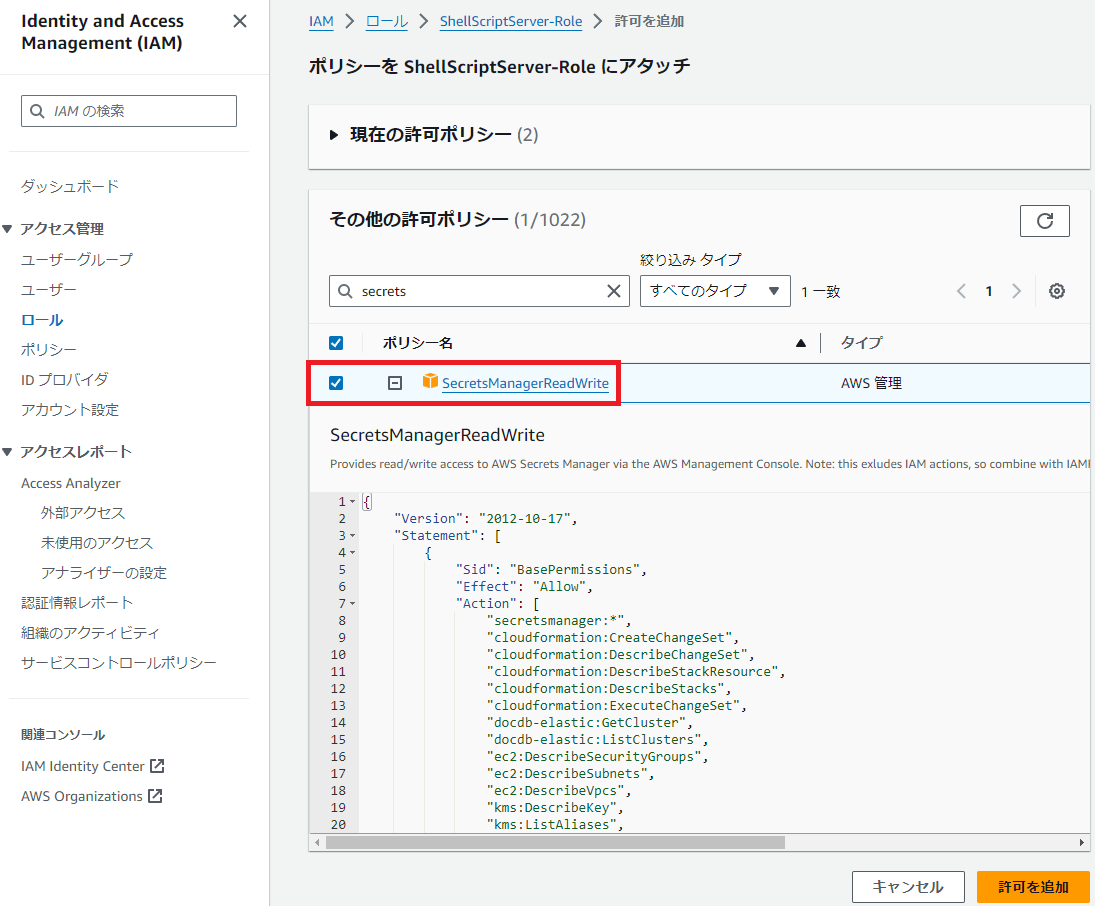This screenshot has width=1095, height=906.
Task: Open table preferences with the gear icon
Action: pos(1057,291)
